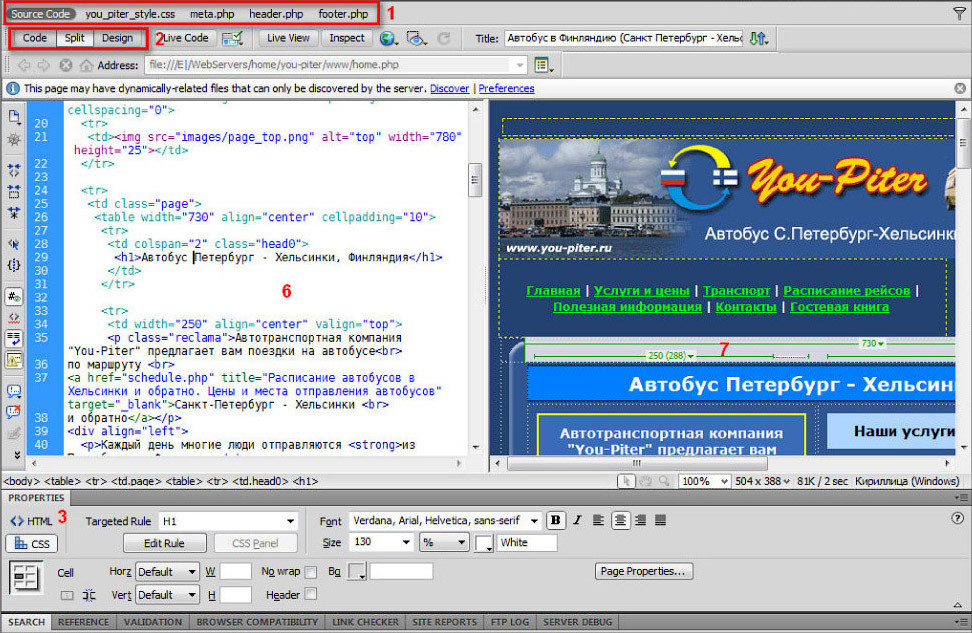Viewport: 972px width, 633px height.
Task: Click the Balance Braces icon
Action: (x=15, y=265)
